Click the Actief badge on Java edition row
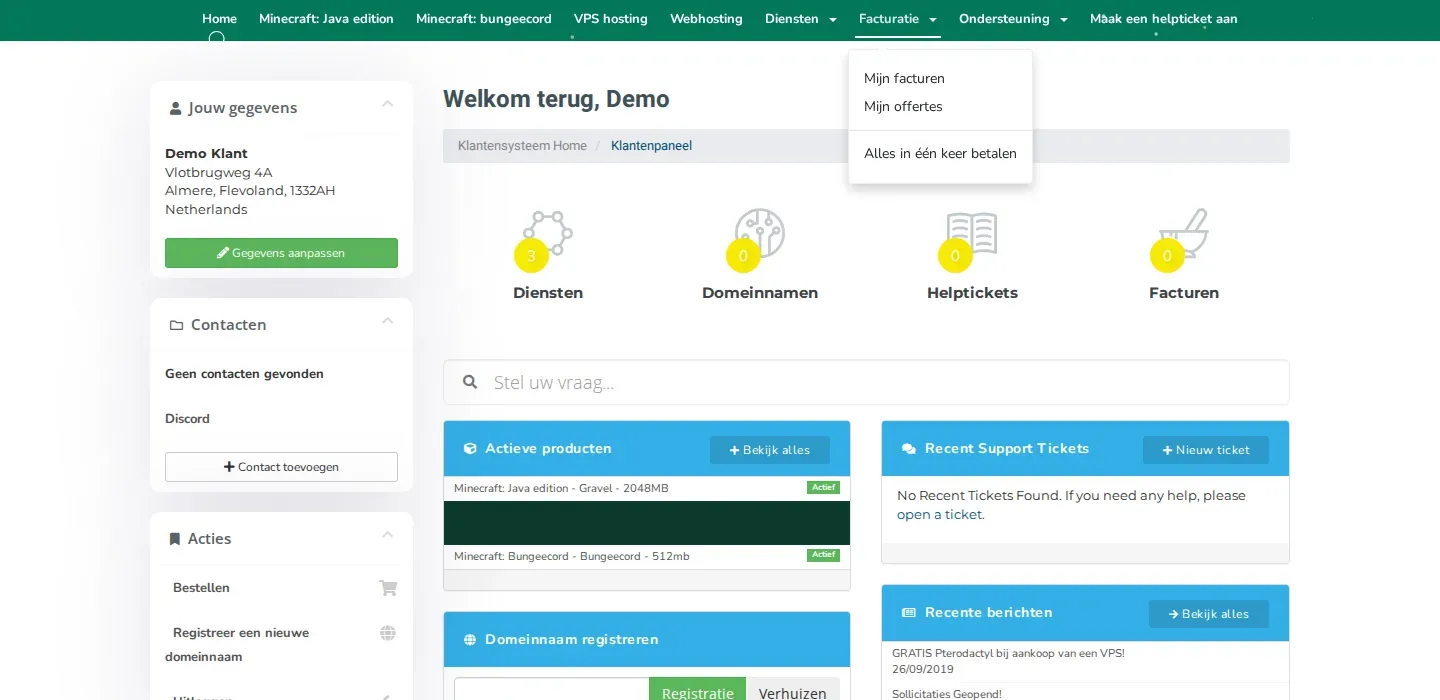Image resolution: width=1440 pixels, height=700 pixels. pyautogui.click(x=823, y=487)
